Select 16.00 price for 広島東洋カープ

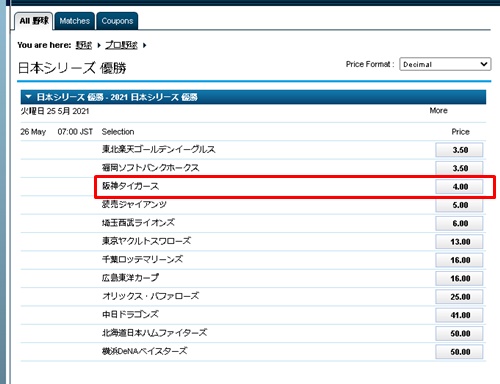click(x=459, y=278)
